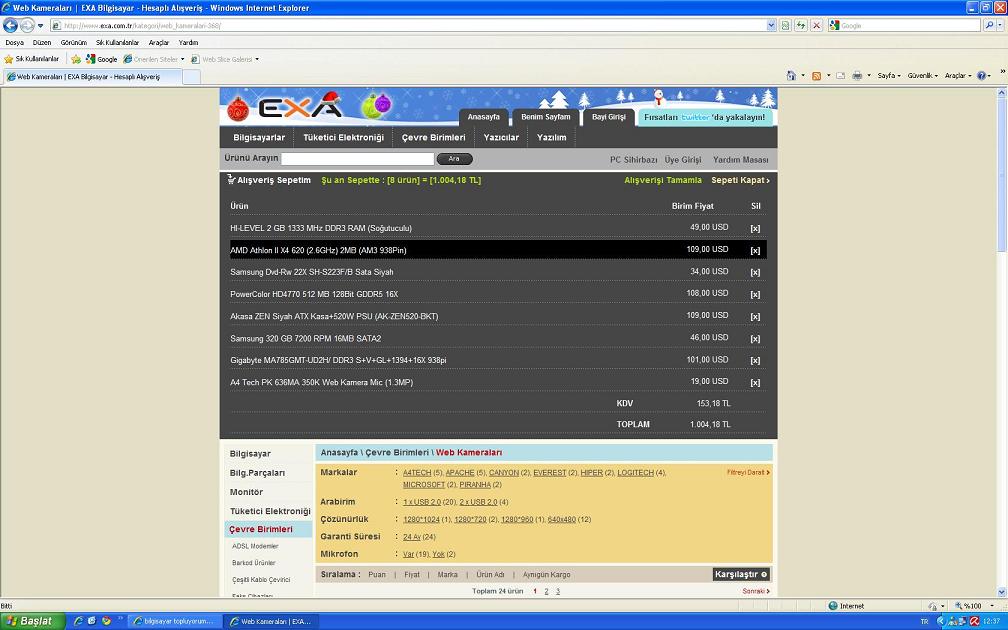Click the RSS feeds icon

pos(816,76)
